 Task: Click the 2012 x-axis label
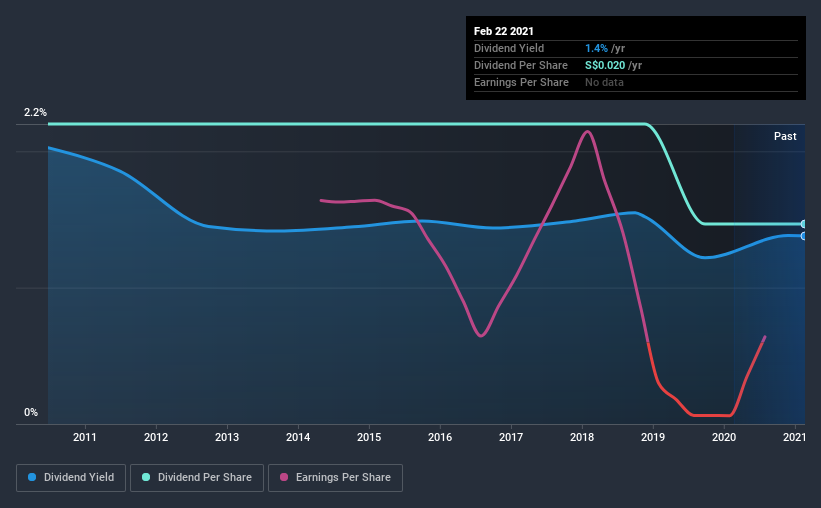[156, 437]
